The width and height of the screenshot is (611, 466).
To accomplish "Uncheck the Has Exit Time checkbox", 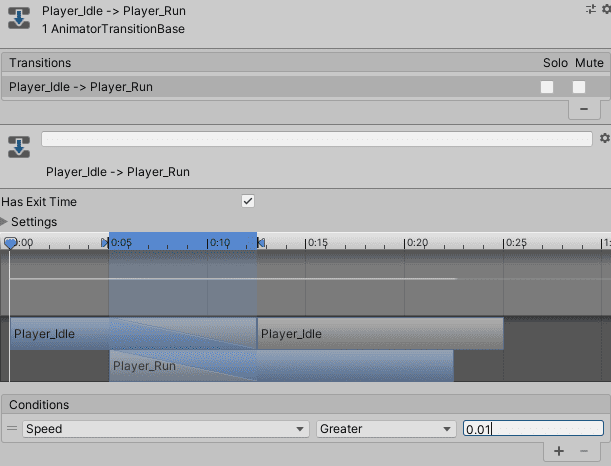I will (248, 201).
